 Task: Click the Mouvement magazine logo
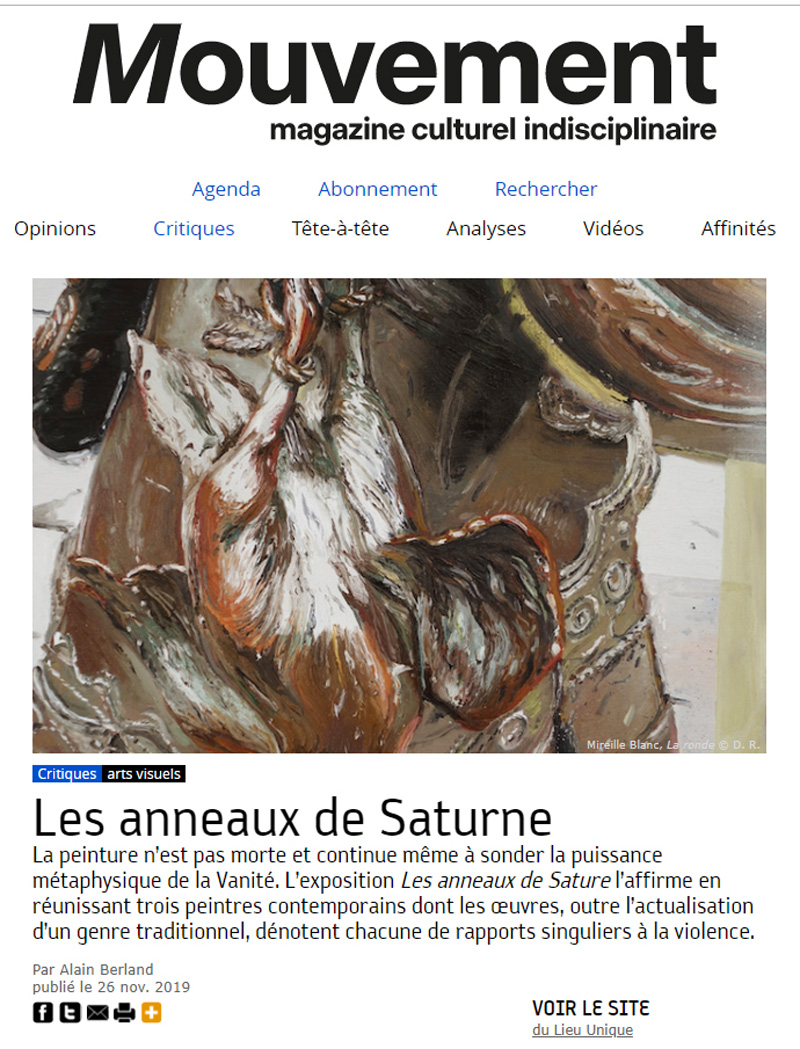[395, 82]
